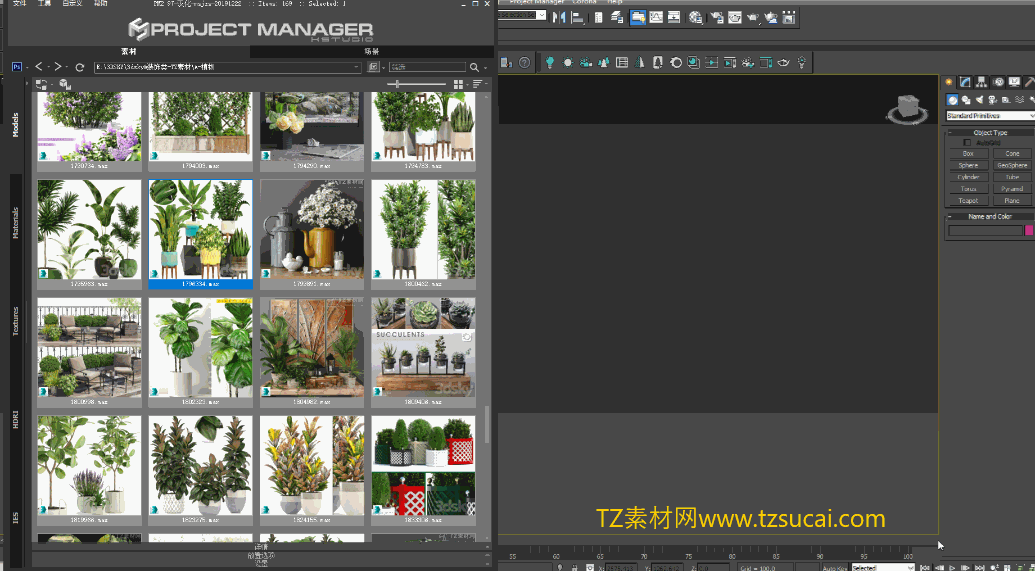Open the Layer Explorer stack icon
Viewport: 1035px width, 571px height.
point(617,18)
